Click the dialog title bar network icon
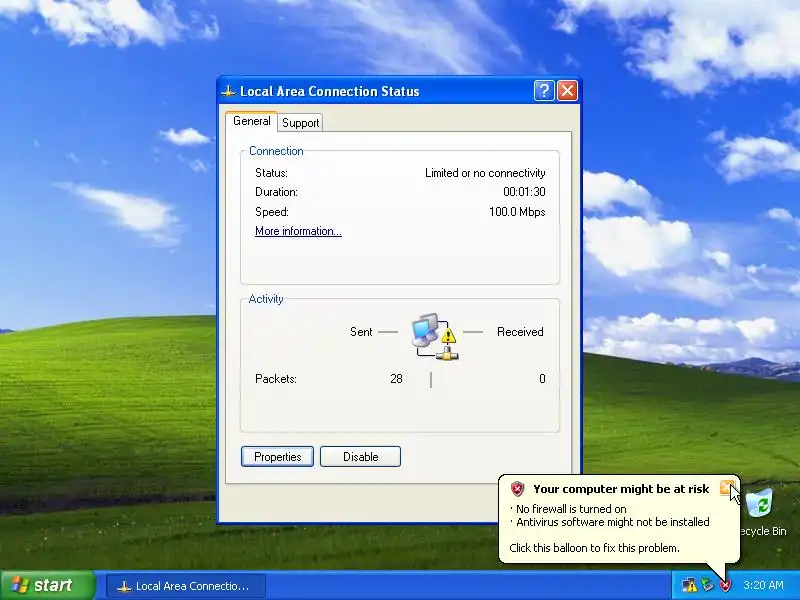 click(x=228, y=91)
